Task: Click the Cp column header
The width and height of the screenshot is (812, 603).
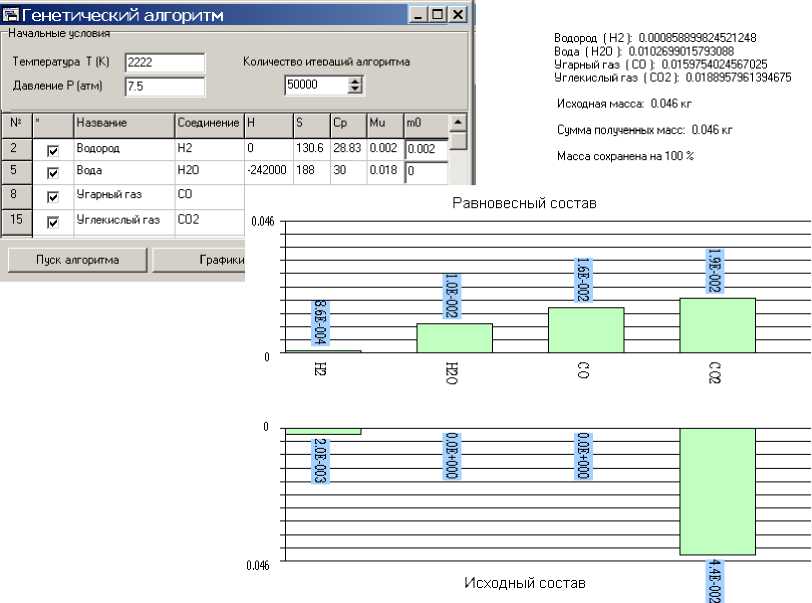Action: (x=349, y=125)
